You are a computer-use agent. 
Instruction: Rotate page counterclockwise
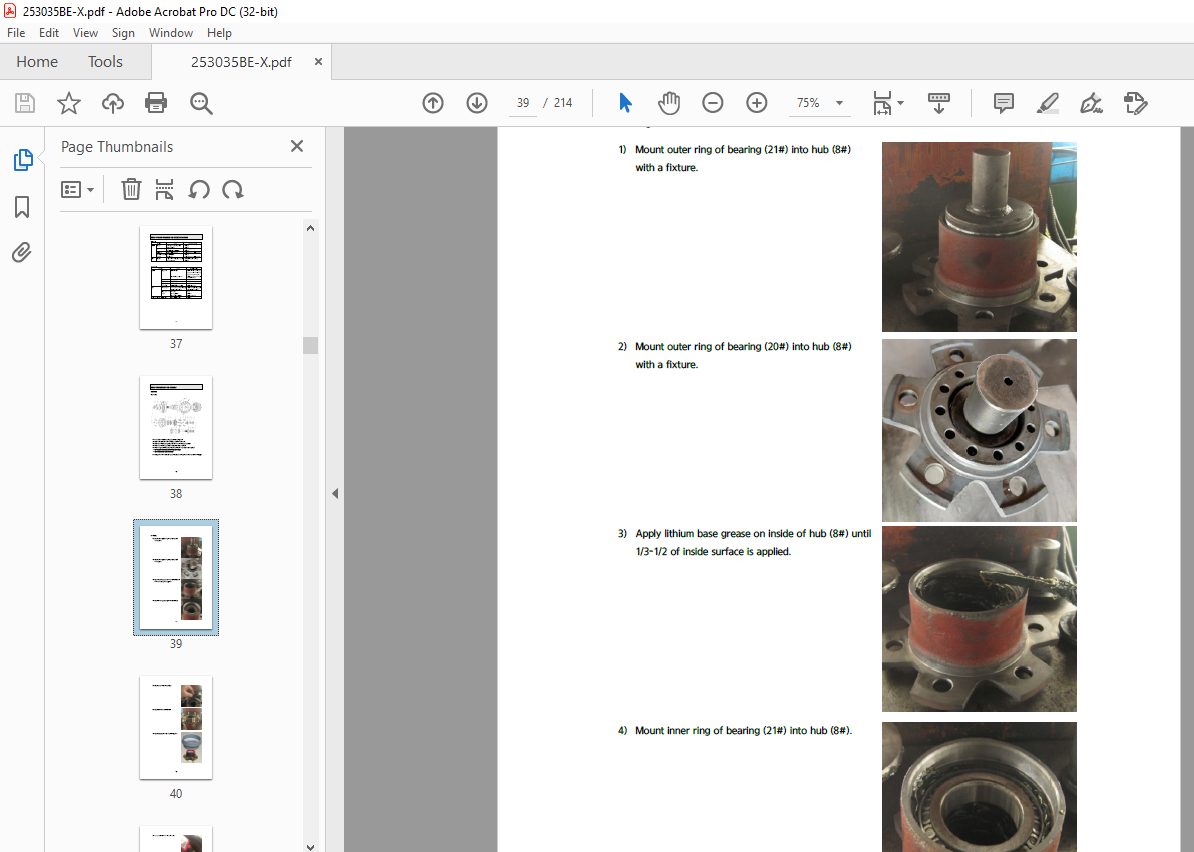pyautogui.click(x=199, y=190)
